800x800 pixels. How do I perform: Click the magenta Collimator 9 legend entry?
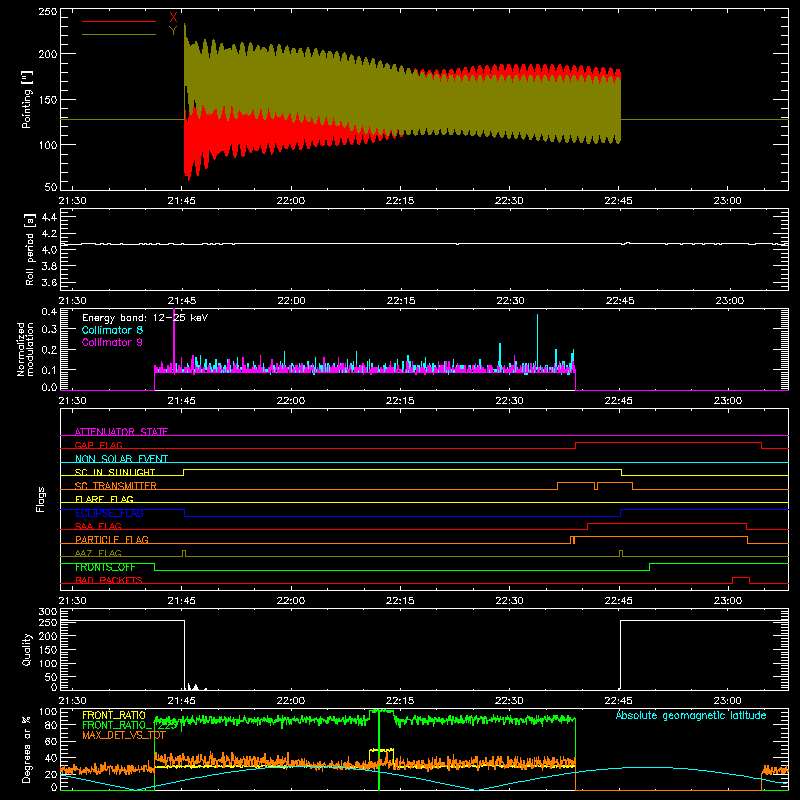(x=112, y=342)
